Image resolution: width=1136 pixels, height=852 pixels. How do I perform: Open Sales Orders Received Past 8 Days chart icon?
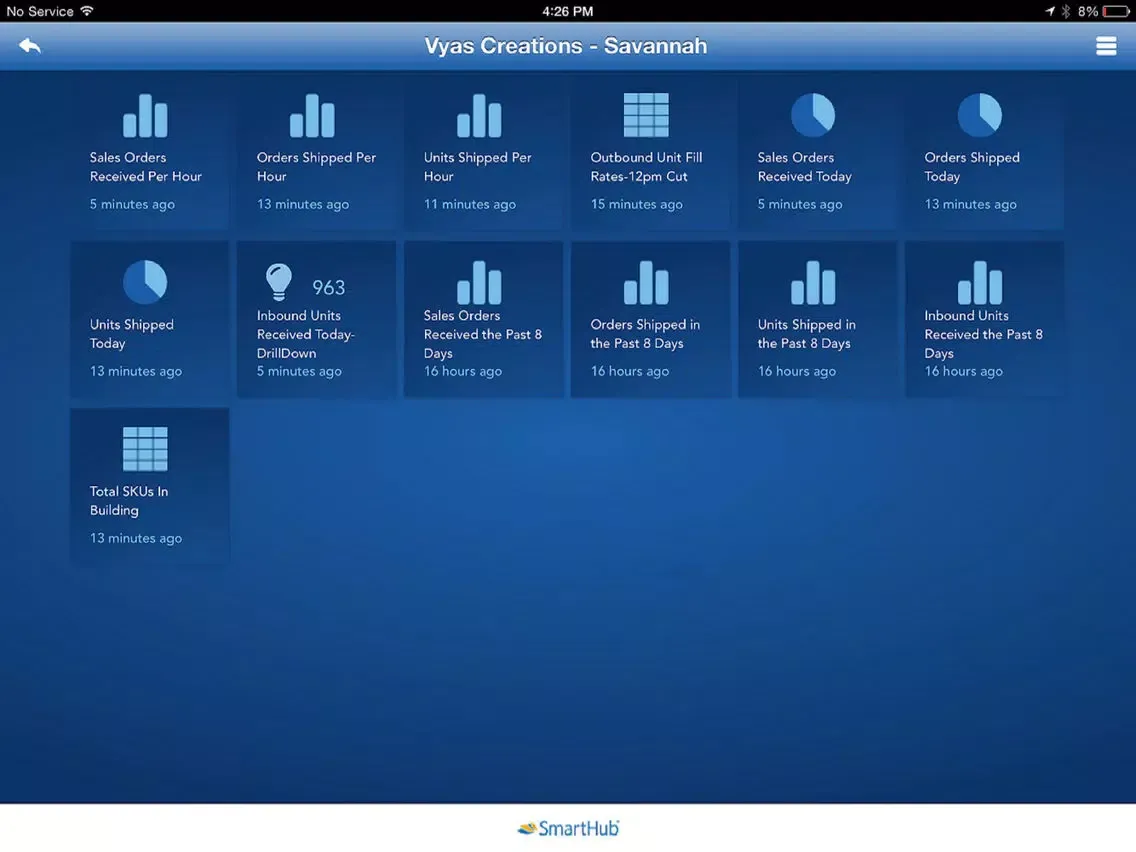pos(479,282)
